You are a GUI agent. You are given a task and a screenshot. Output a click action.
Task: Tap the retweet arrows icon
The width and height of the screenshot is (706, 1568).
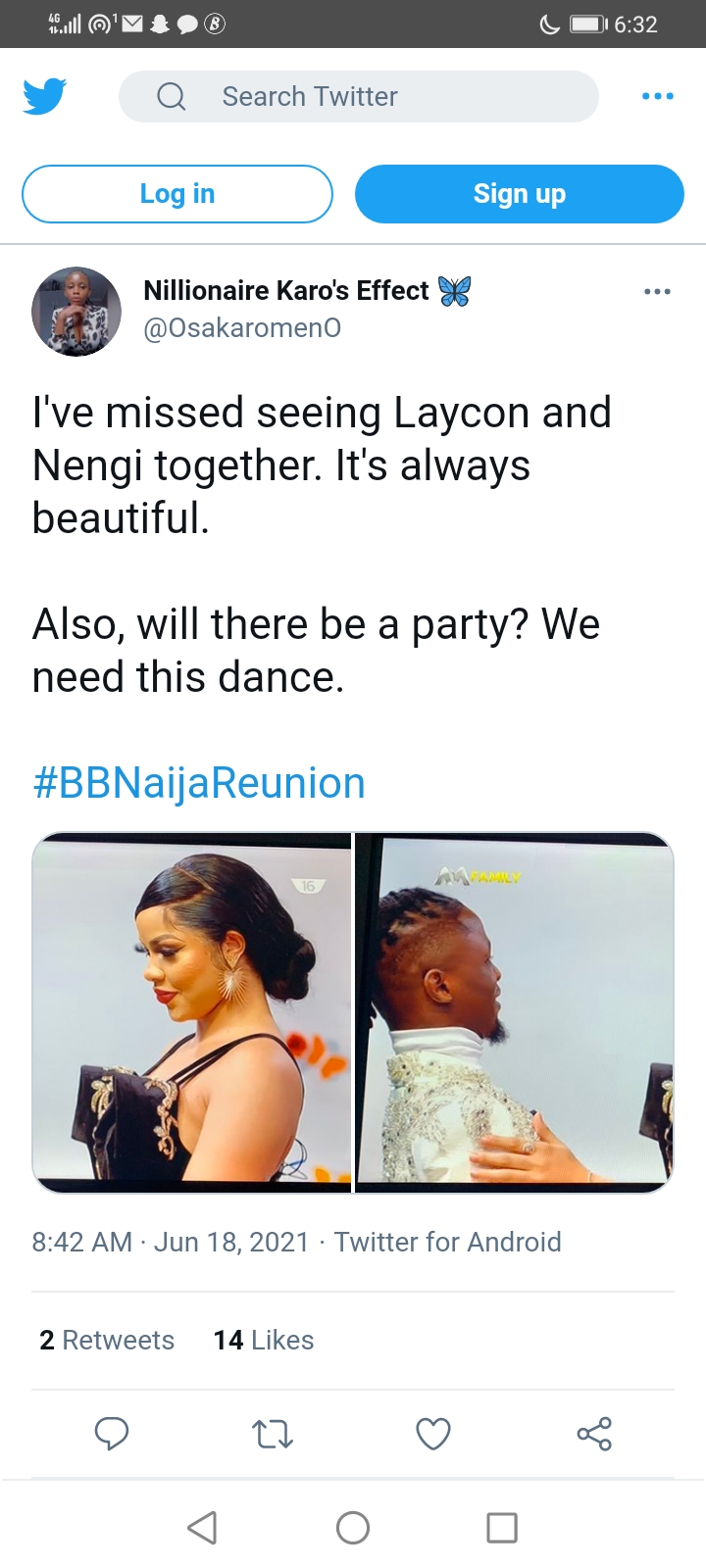click(x=273, y=1434)
